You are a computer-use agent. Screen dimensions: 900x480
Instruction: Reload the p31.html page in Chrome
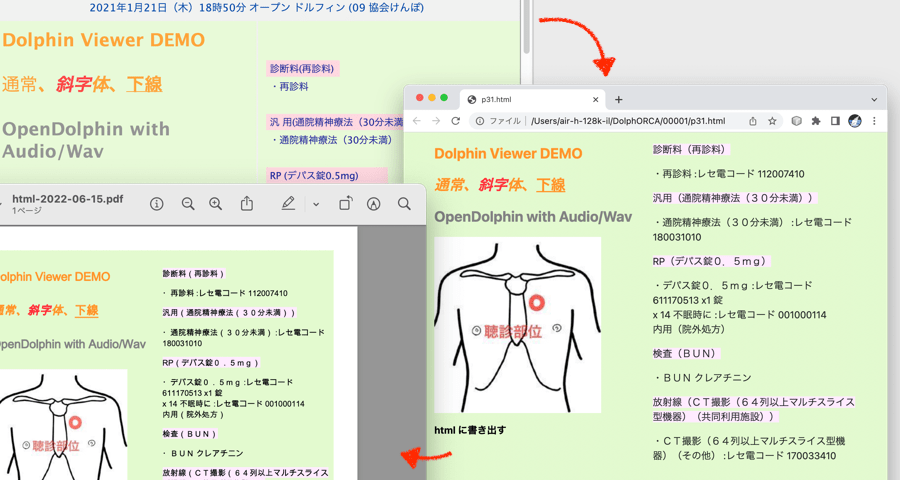pos(456,121)
